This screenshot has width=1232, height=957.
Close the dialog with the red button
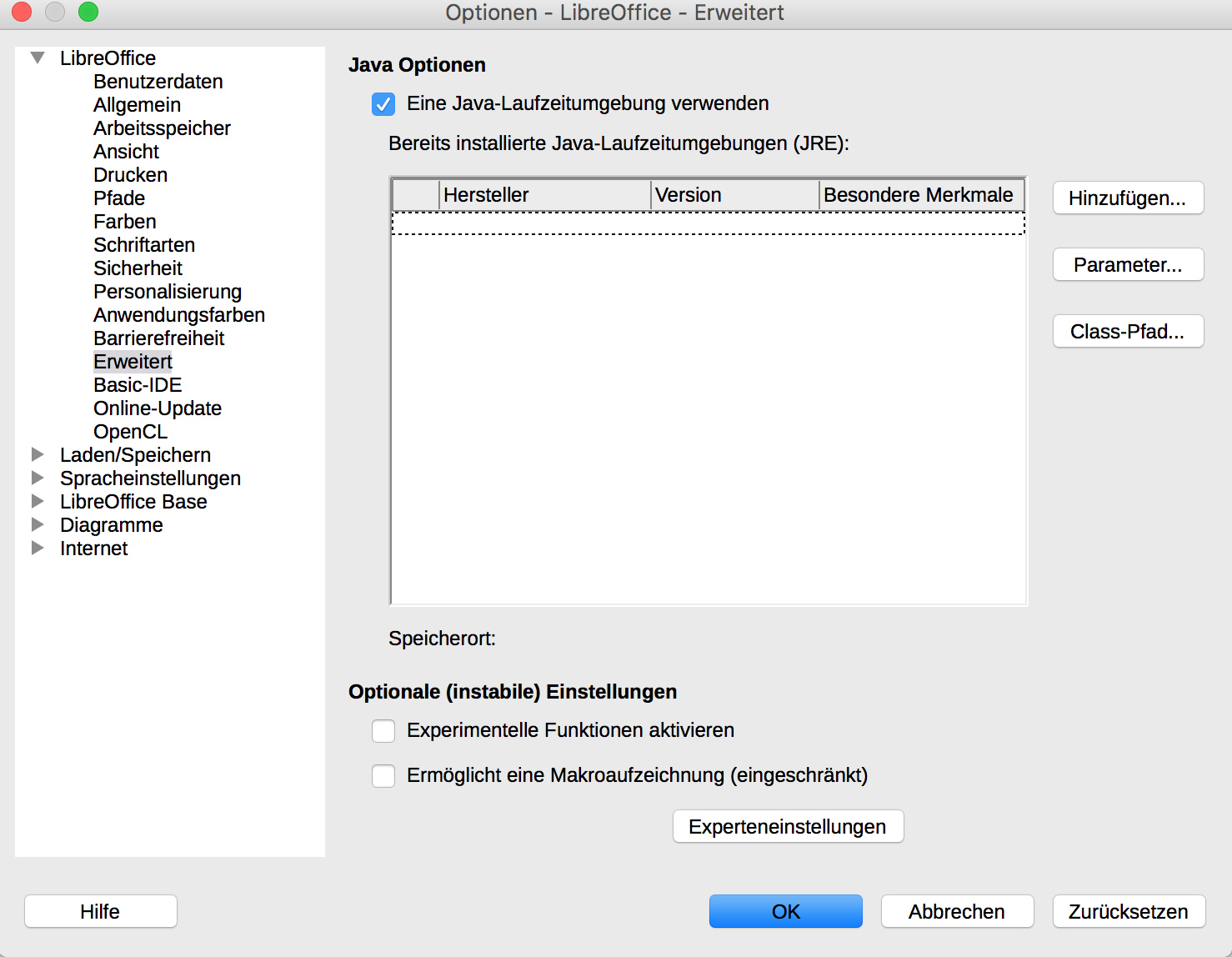22,12
